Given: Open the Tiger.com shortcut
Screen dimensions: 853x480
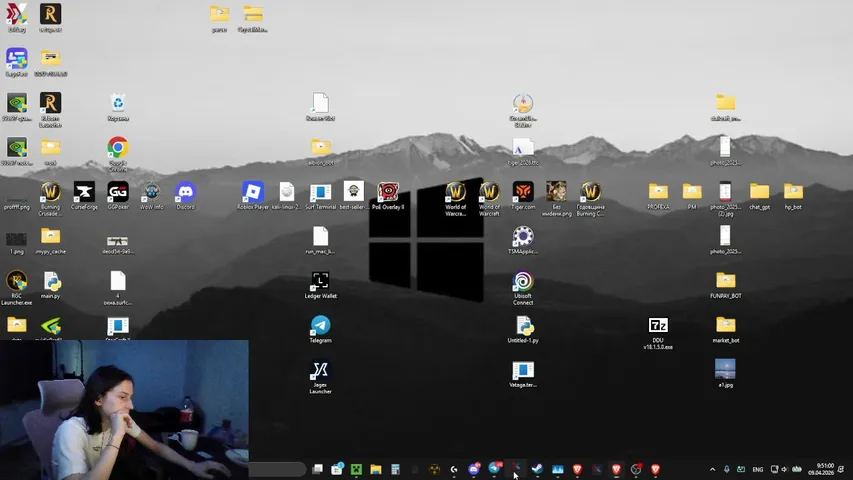Looking at the screenshot, I should pyautogui.click(x=523, y=196).
